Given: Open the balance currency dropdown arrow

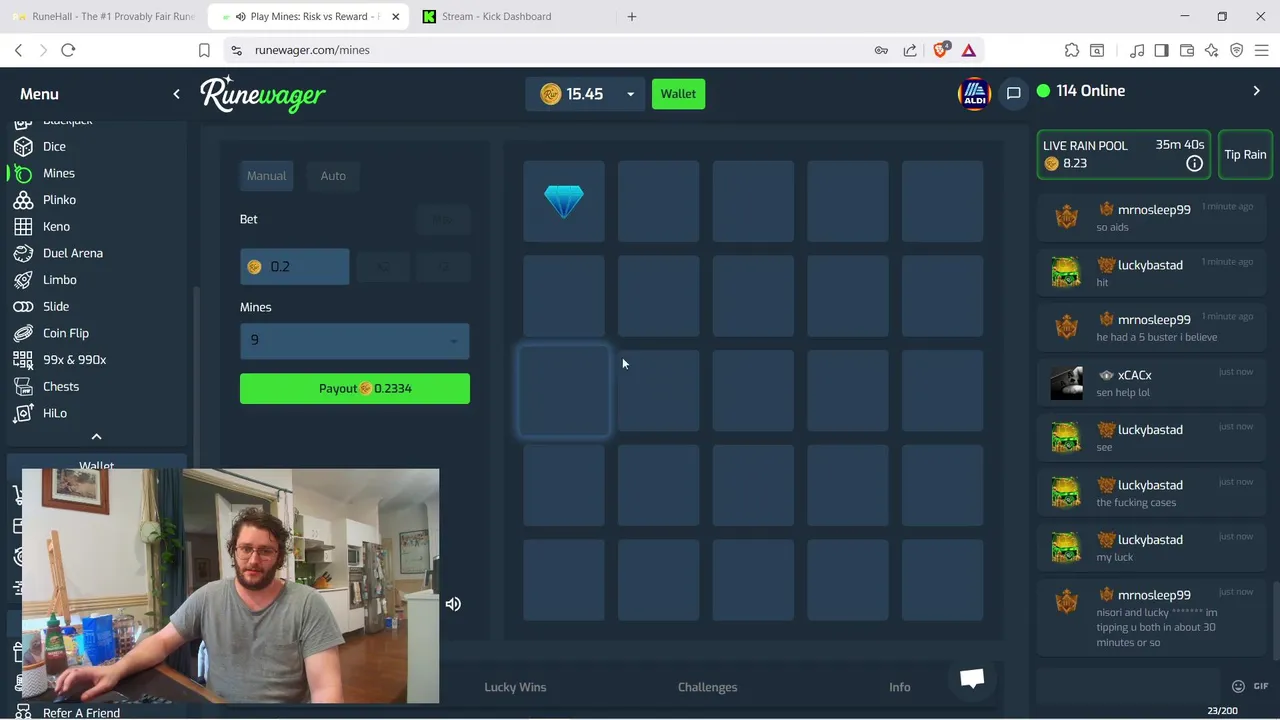Looking at the screenshot, I should tap(630, 94).
